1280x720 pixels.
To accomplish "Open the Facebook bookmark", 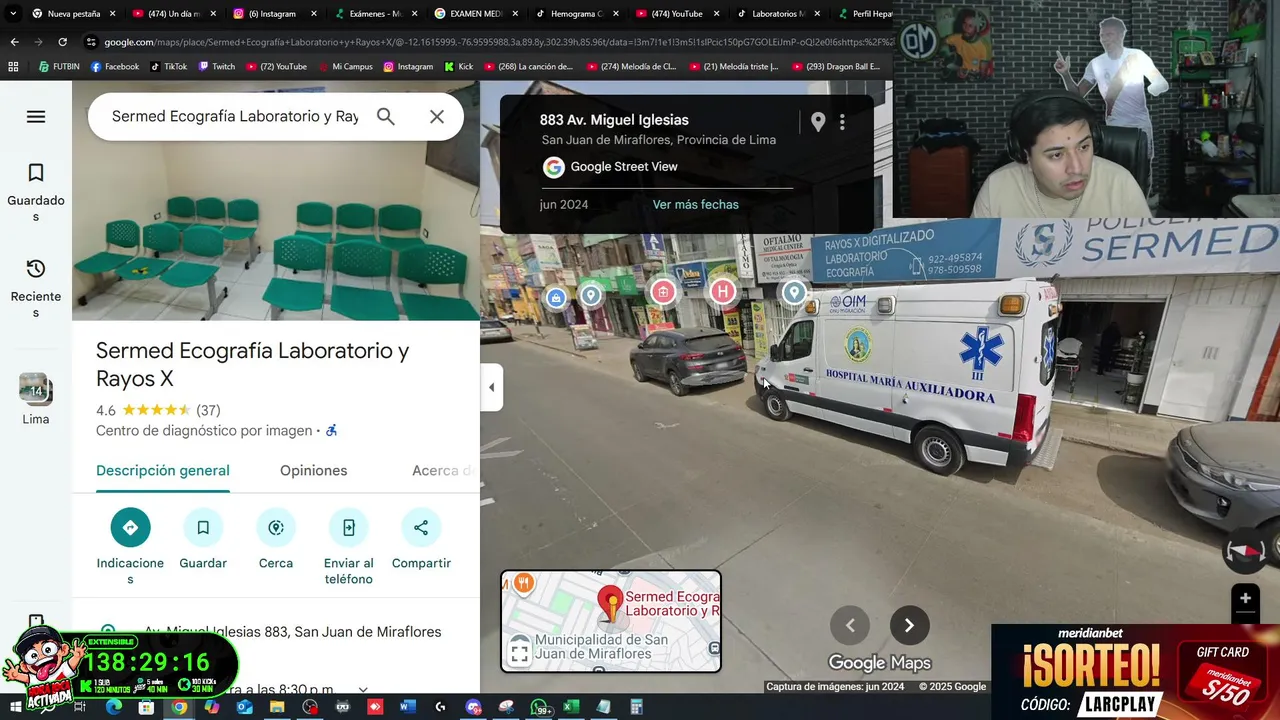I will pos(115,67).
